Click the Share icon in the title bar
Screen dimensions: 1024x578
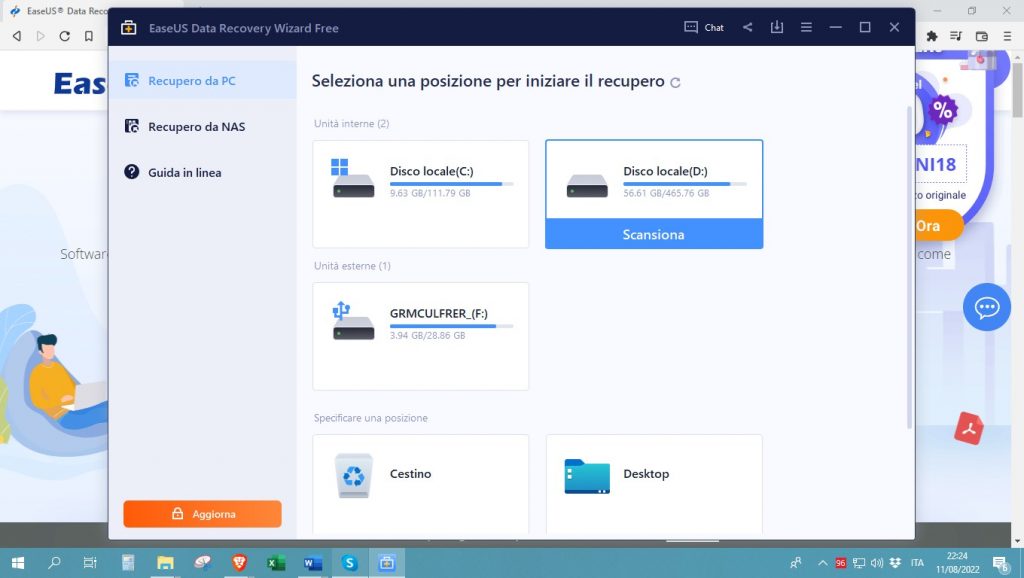(747, 27)
